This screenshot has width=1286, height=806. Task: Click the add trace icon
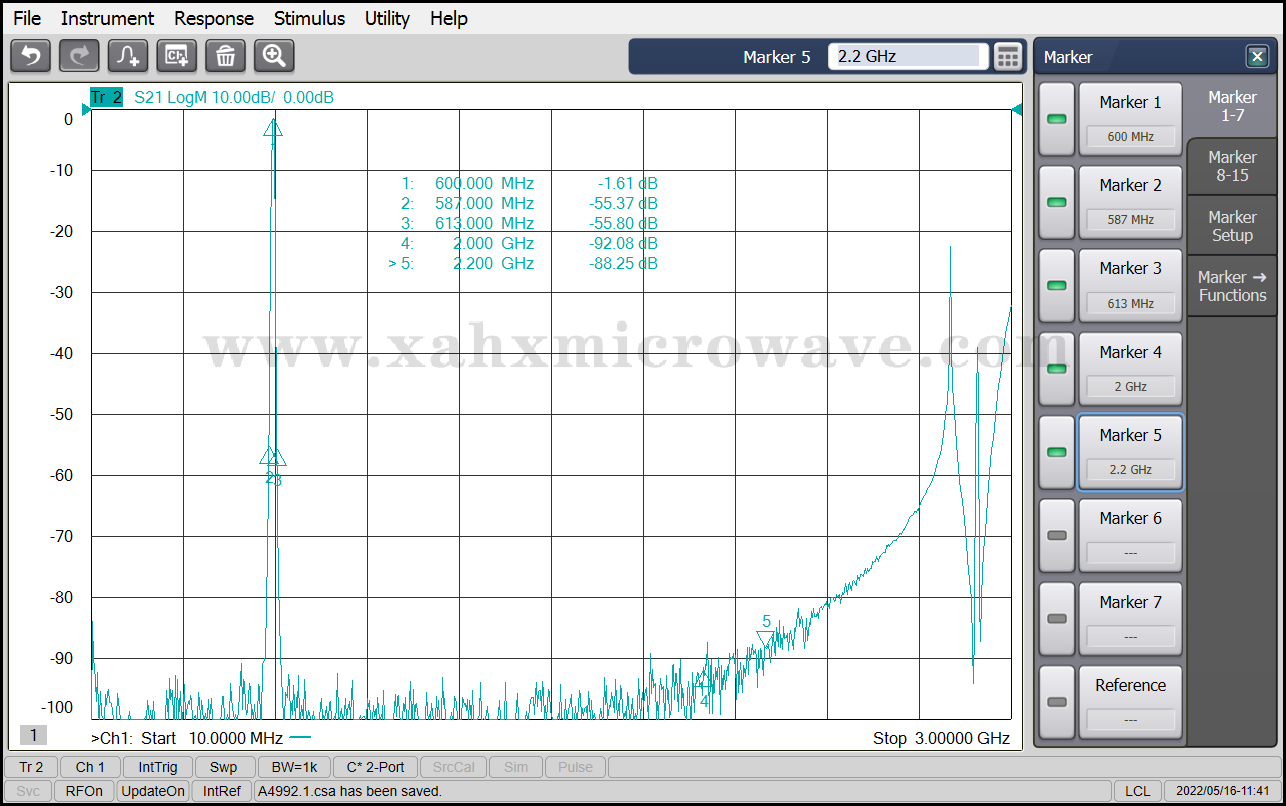128,56
